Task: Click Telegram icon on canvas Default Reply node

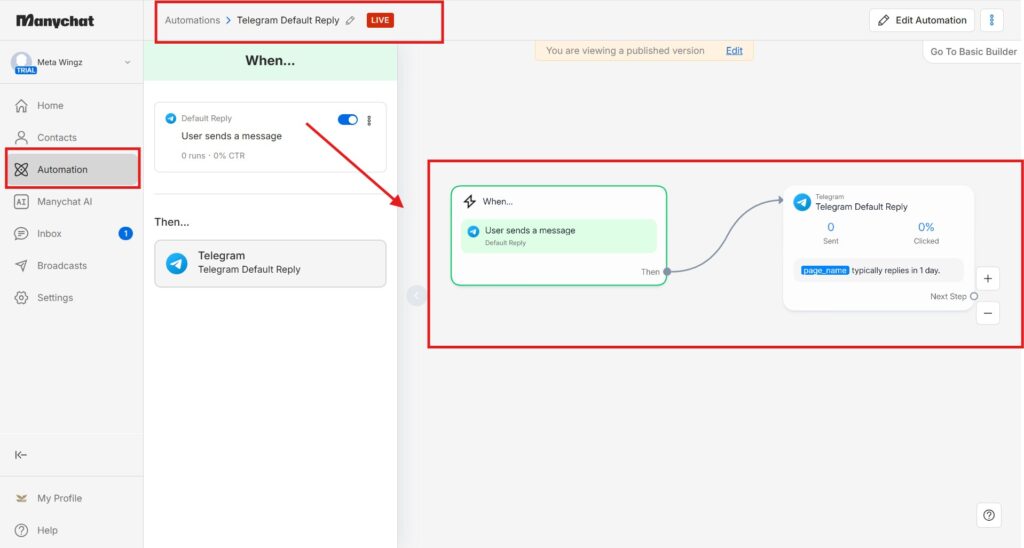Action: tap(802, 202)
